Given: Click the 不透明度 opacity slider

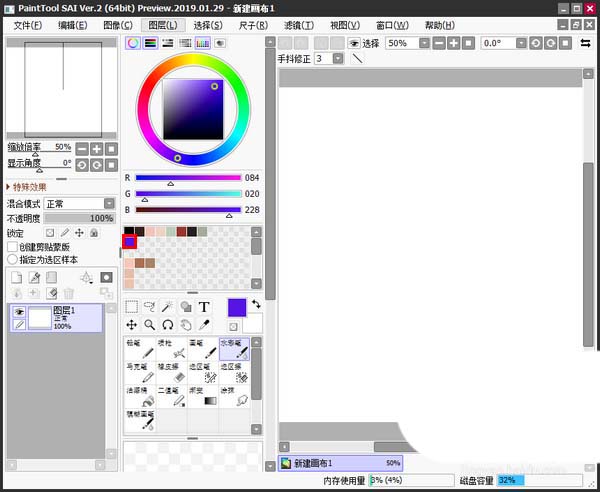Looking at the screenshot, I should 79,218.
